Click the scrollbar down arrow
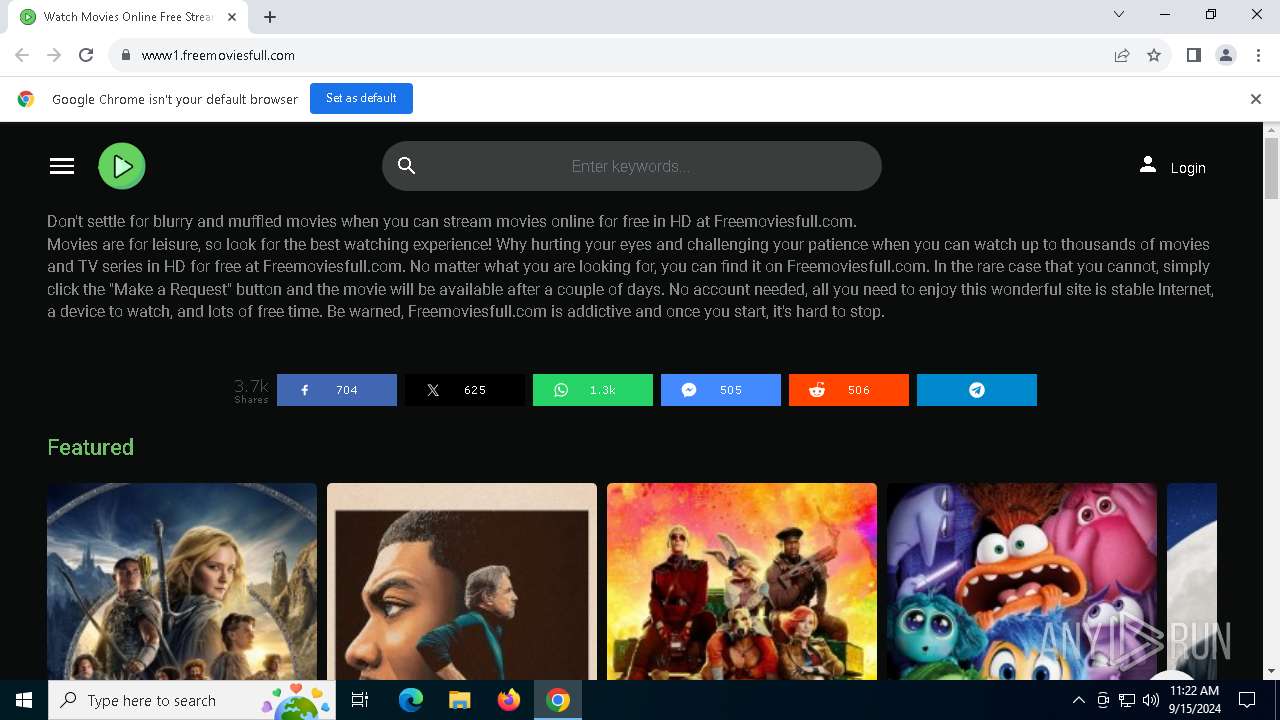 (x=1272, y=671)
